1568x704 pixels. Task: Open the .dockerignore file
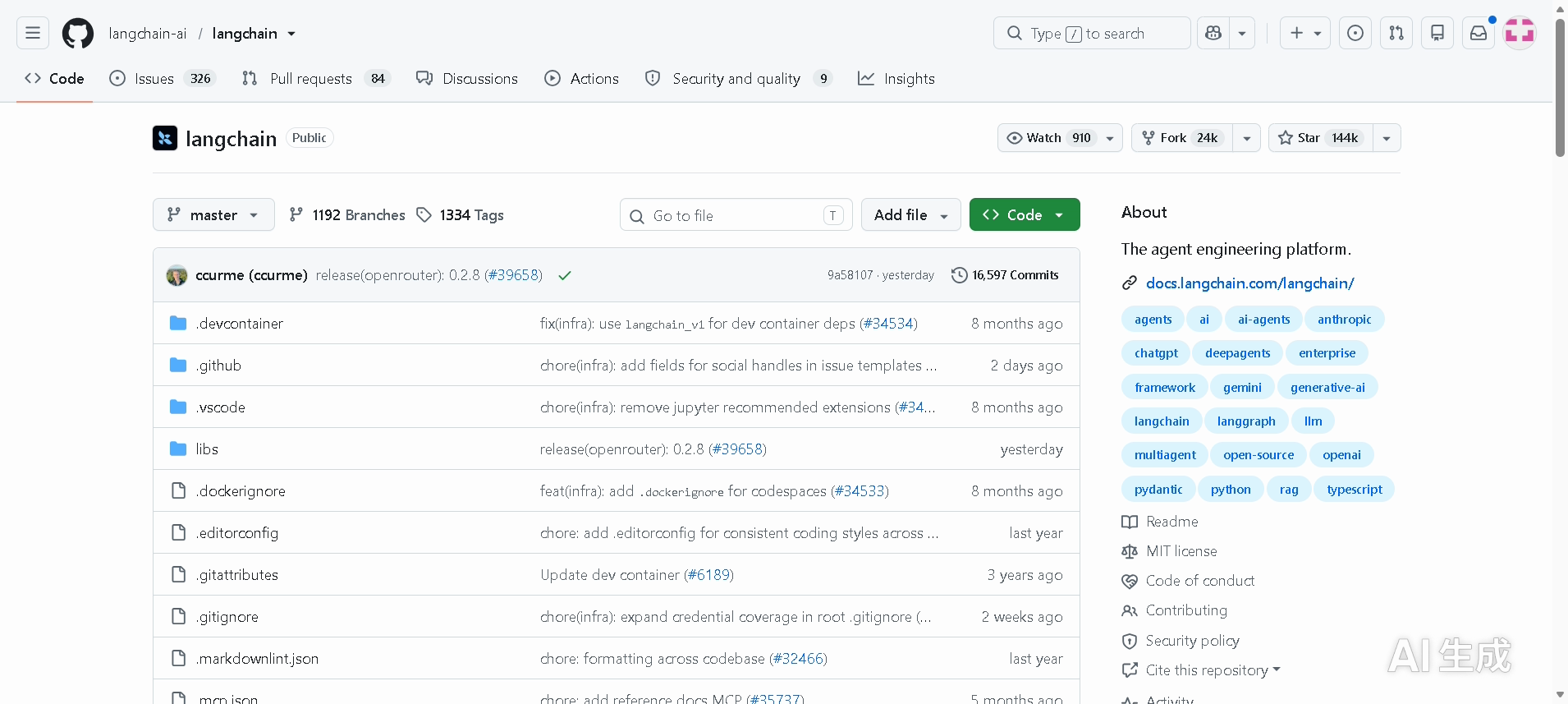tap(241, 491)
